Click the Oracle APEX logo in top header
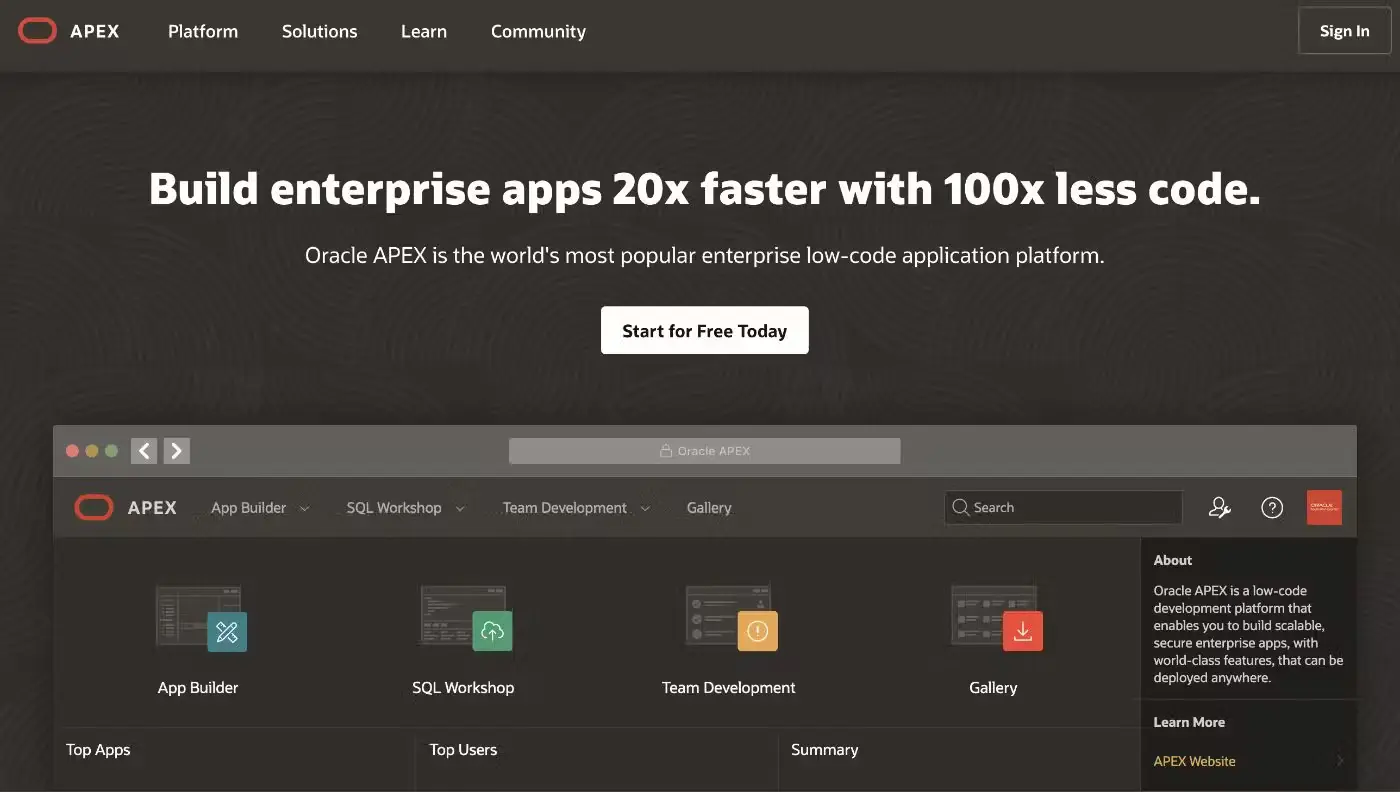This screenshot has width=1400, height=792. tap(68, 31)
